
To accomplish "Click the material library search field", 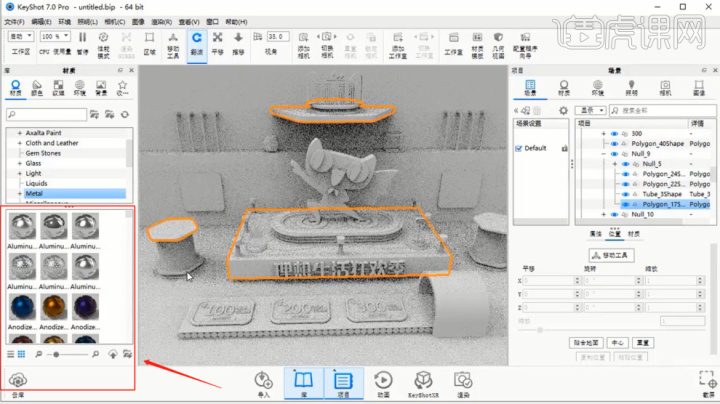I will coord(46,114).
